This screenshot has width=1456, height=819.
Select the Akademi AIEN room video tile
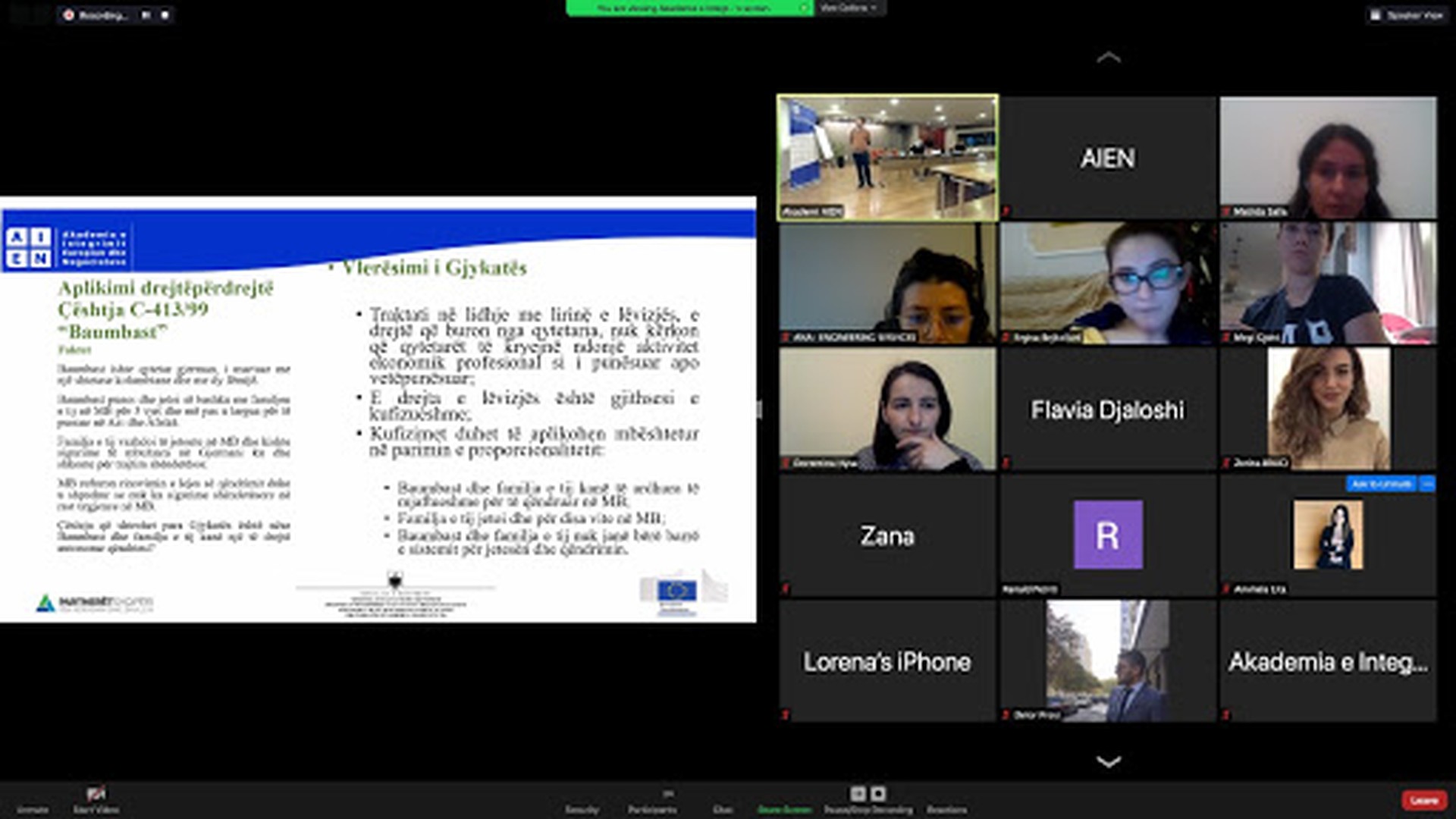887,158
